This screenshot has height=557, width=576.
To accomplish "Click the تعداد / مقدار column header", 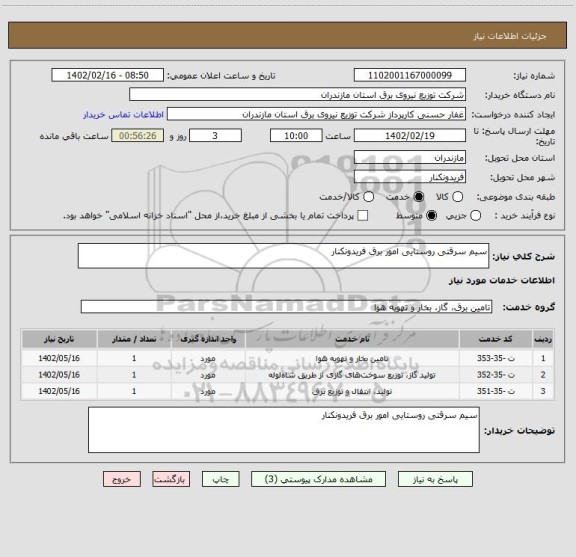I will [134, 339].
